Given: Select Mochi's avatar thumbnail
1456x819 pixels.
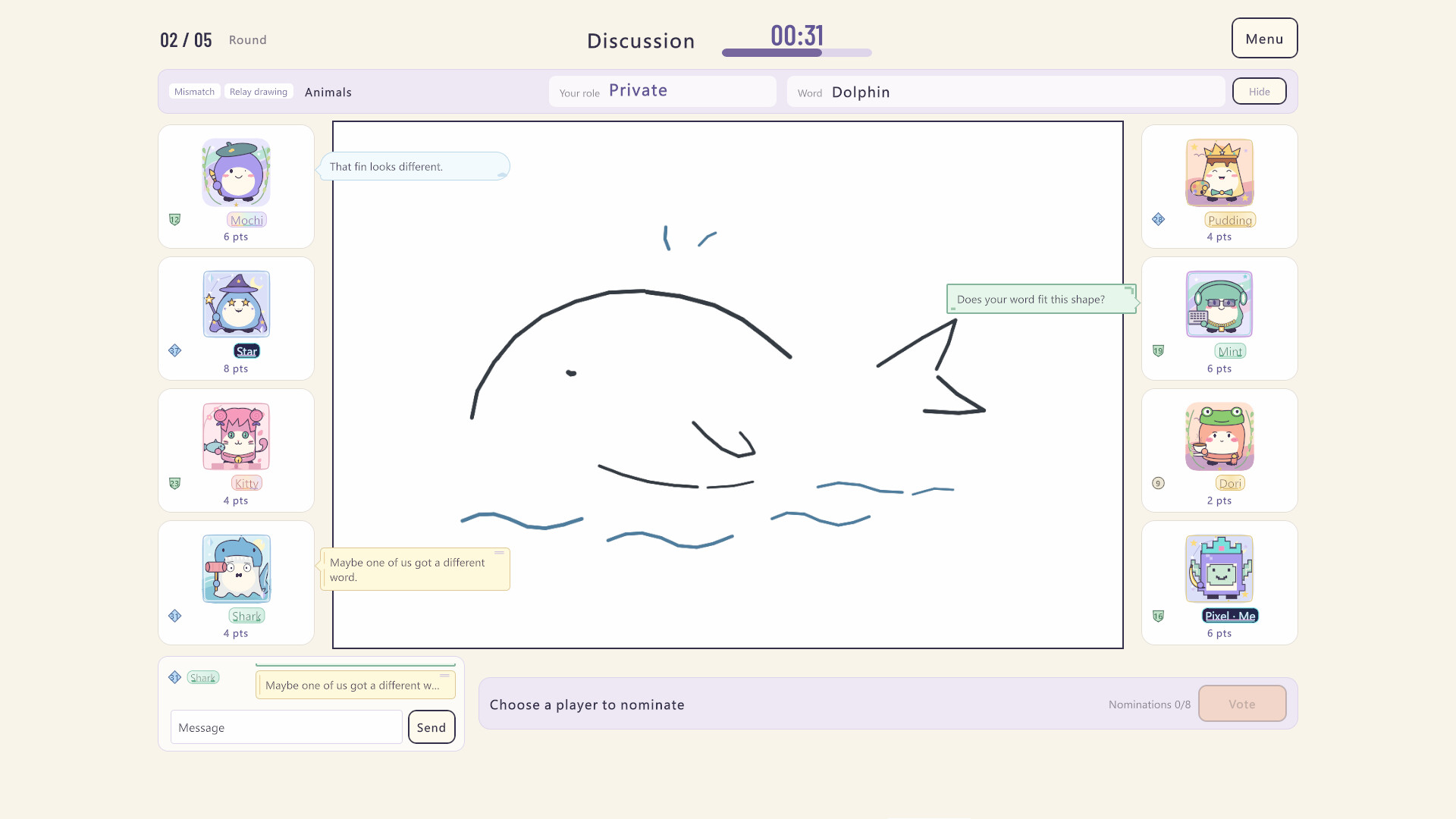Looking at the screenshot, I should (x=236, y=172).
